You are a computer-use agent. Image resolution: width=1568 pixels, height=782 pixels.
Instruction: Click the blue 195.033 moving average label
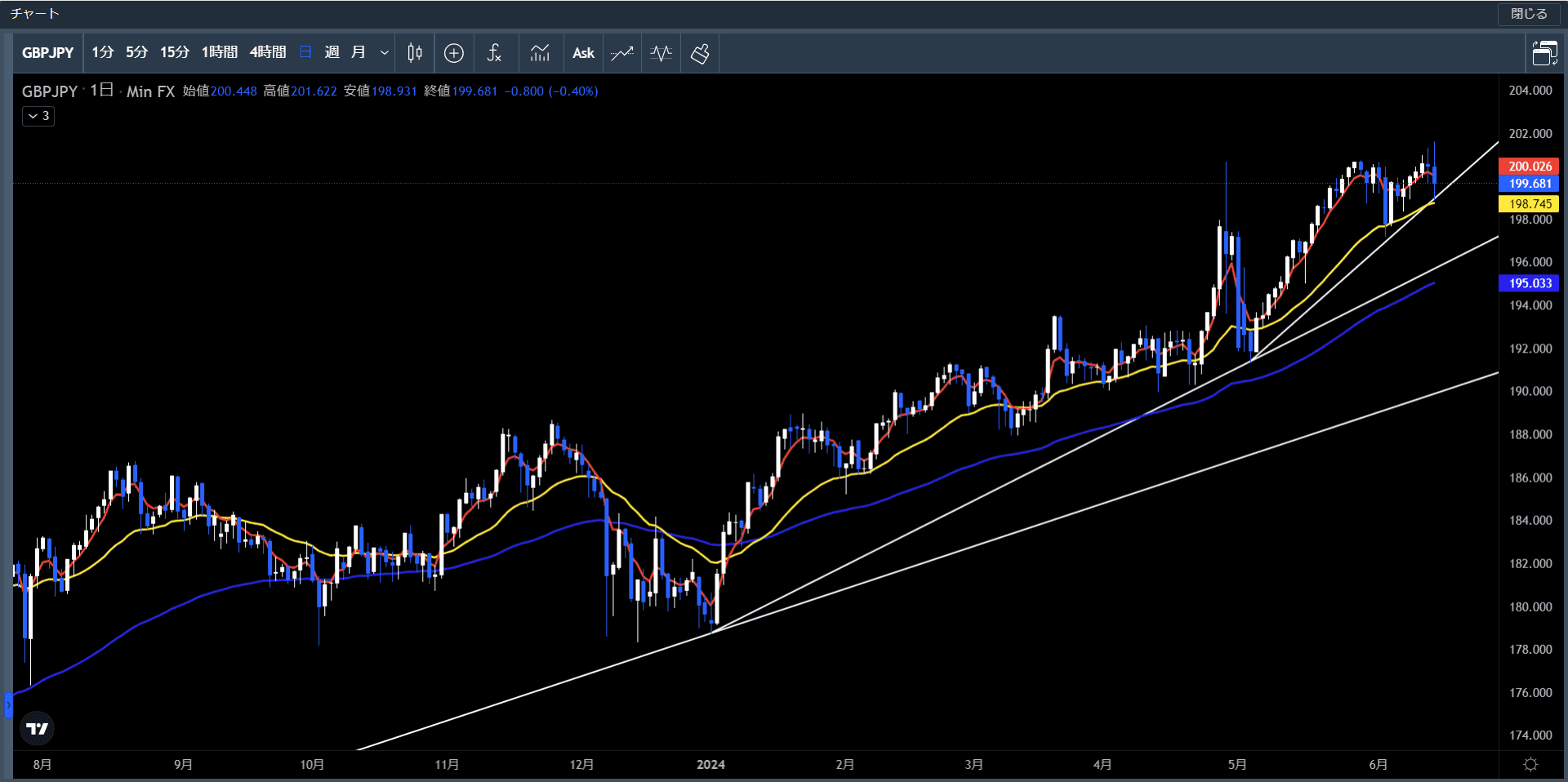click(x=1529, y=283)
